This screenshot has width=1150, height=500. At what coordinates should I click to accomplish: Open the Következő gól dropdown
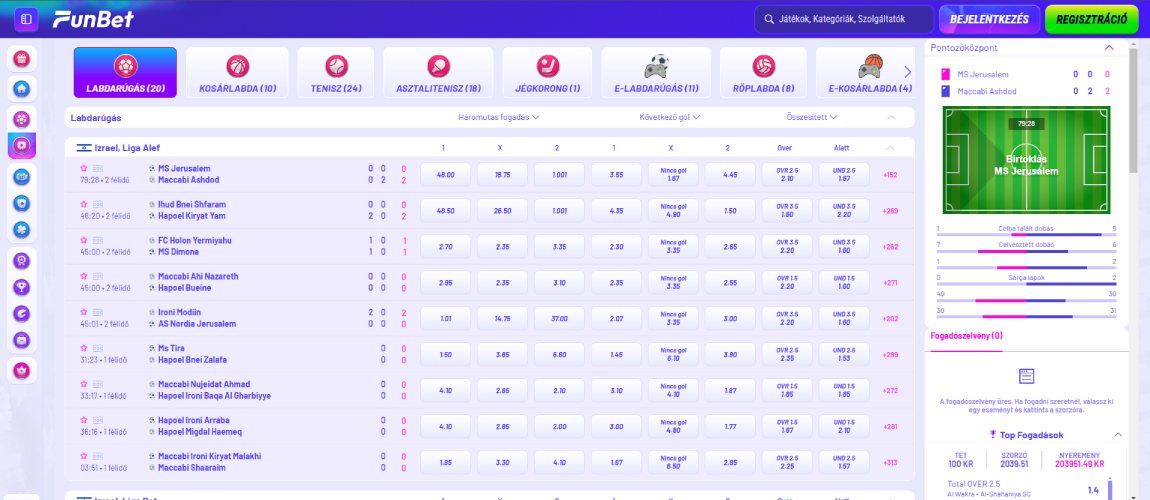pos(670,117)
